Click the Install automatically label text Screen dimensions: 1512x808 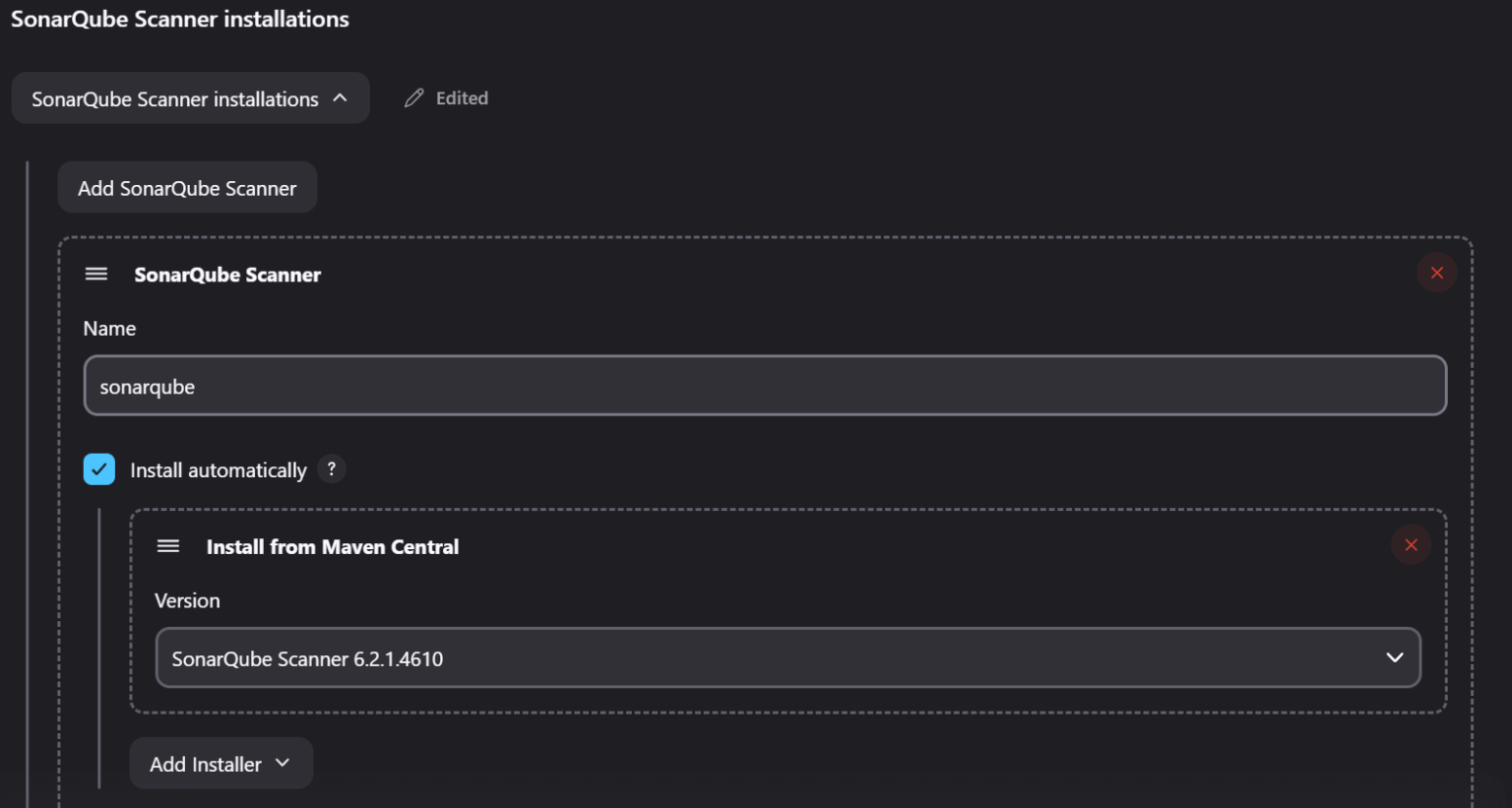[x=219, y=470]
